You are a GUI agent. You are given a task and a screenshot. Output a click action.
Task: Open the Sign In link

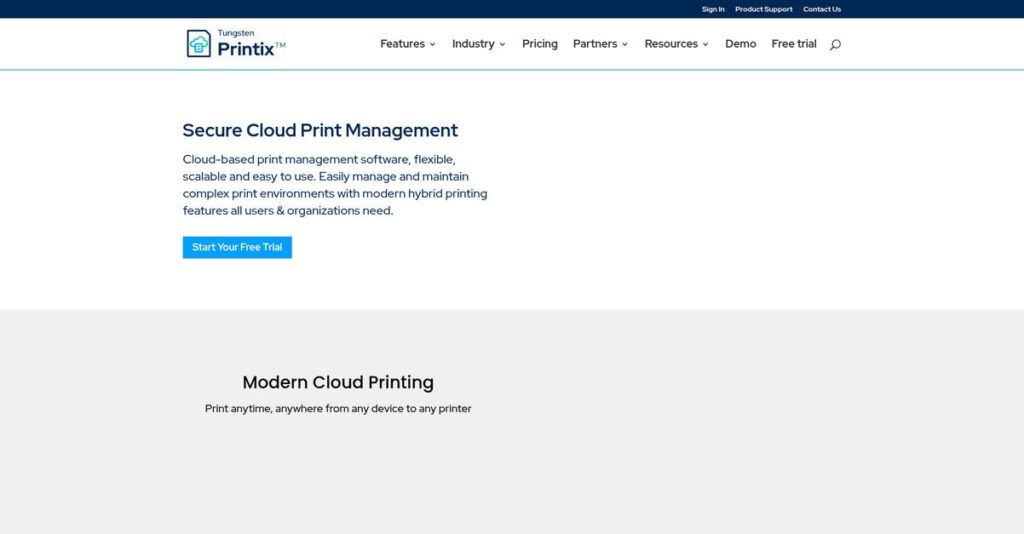[x=712, y=9]
